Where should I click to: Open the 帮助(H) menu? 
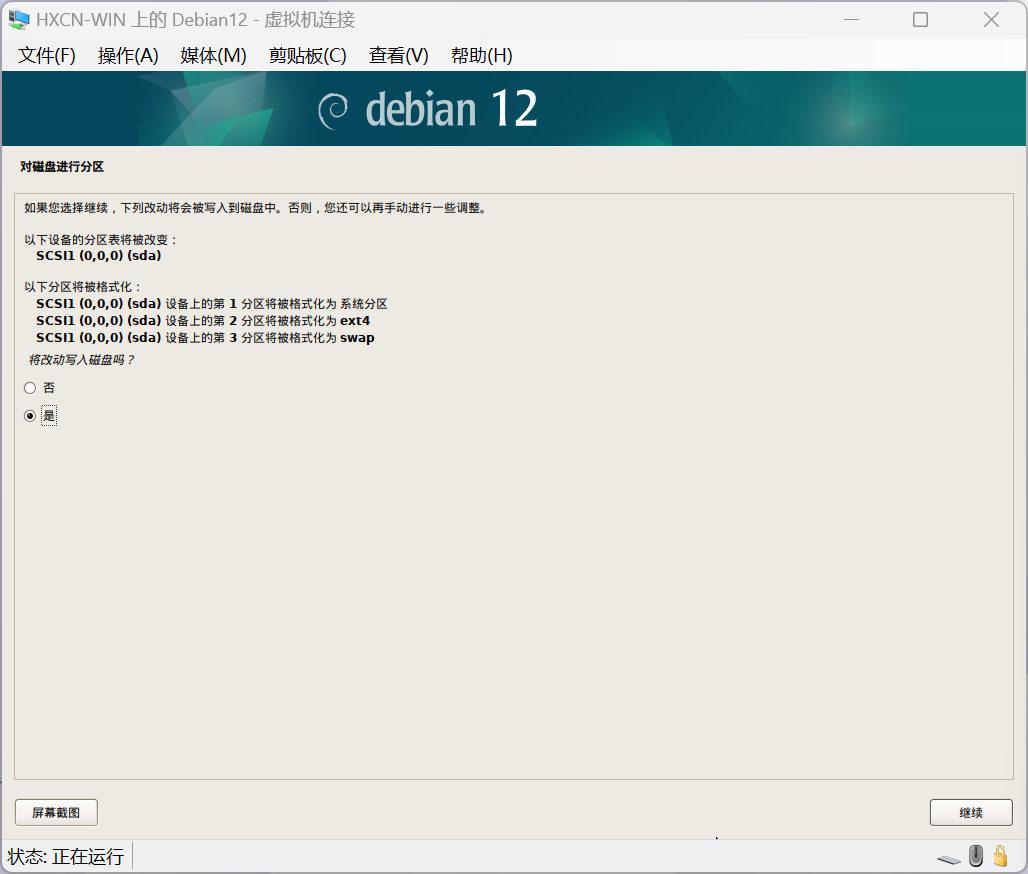tap(482, 56)
